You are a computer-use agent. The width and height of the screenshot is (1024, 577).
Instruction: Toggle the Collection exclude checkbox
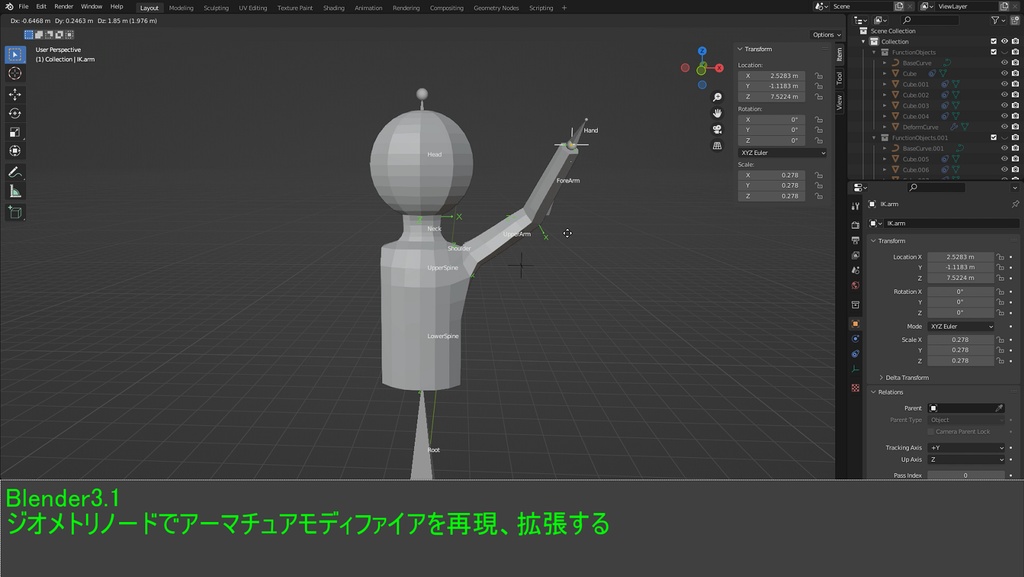(994, 41)
